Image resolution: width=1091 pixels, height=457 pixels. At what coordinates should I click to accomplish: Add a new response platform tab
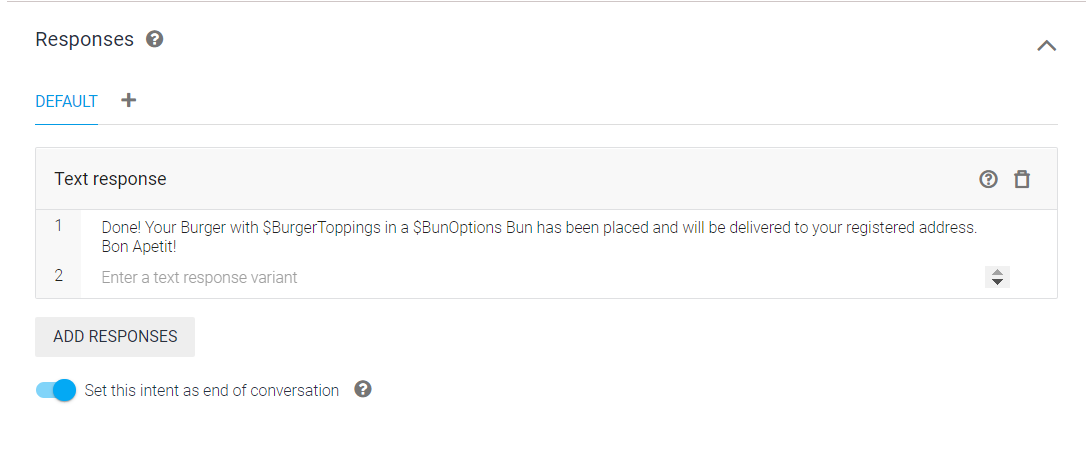click(128, 100)
